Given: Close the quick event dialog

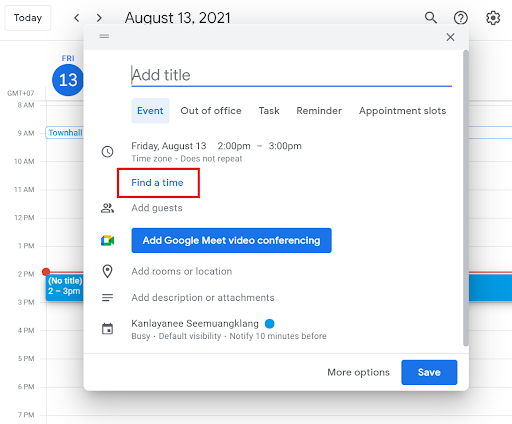Looking at the screenshot, I should 450,37.
